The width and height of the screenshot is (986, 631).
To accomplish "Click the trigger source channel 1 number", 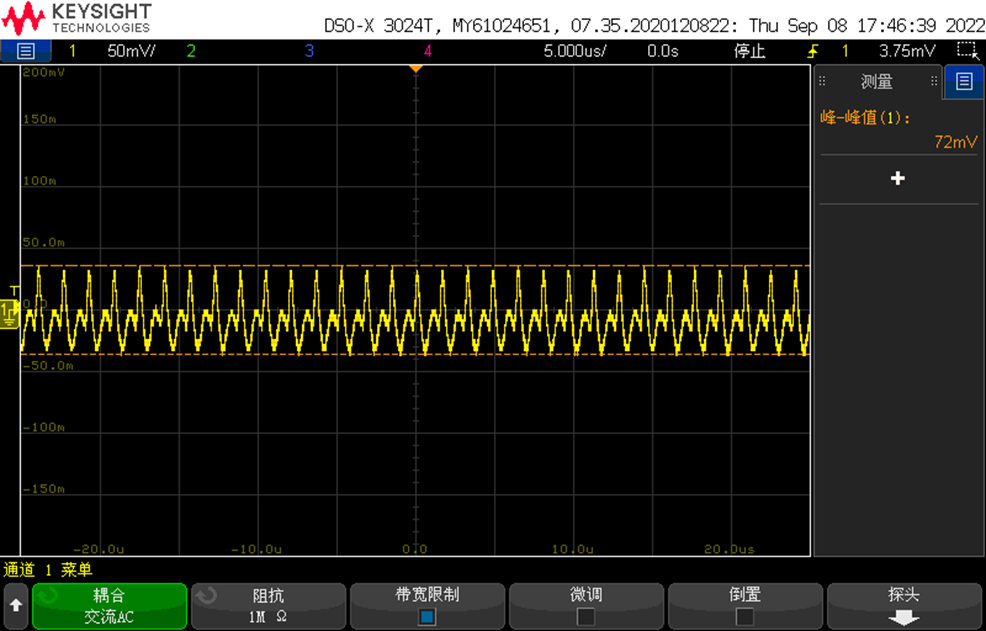I will pos(845,51).
